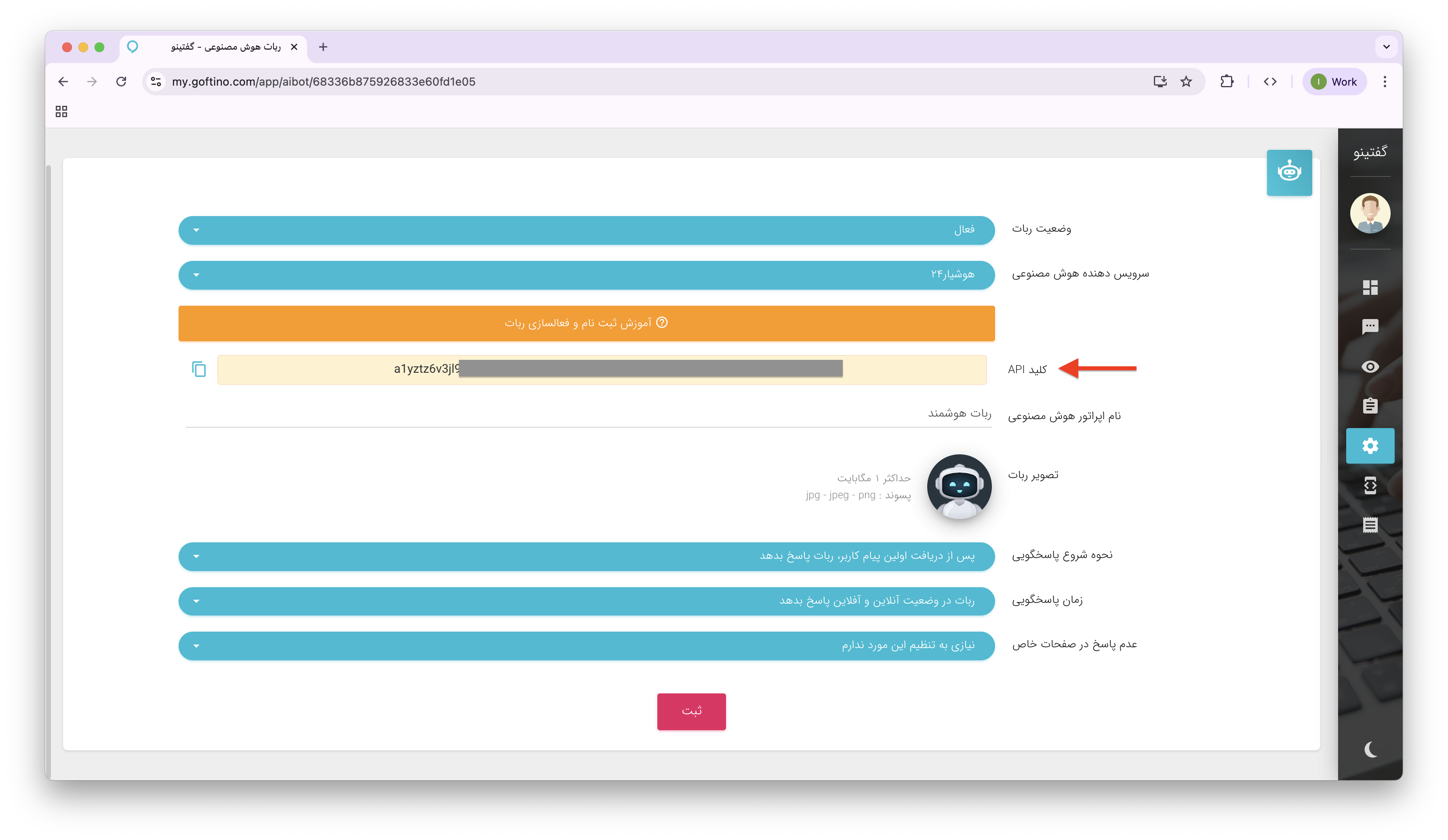Open the chat messages icon in sidebar

point(1370,327)
